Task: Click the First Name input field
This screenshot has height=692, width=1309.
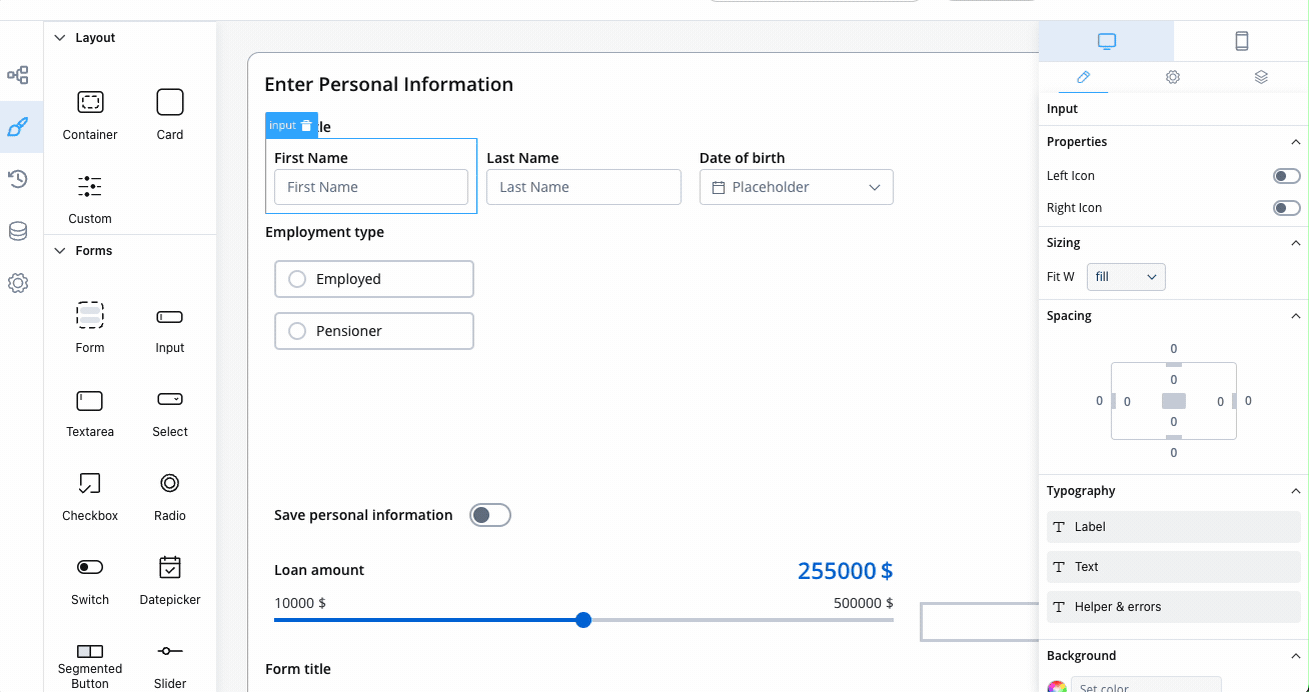Action: 371,187
